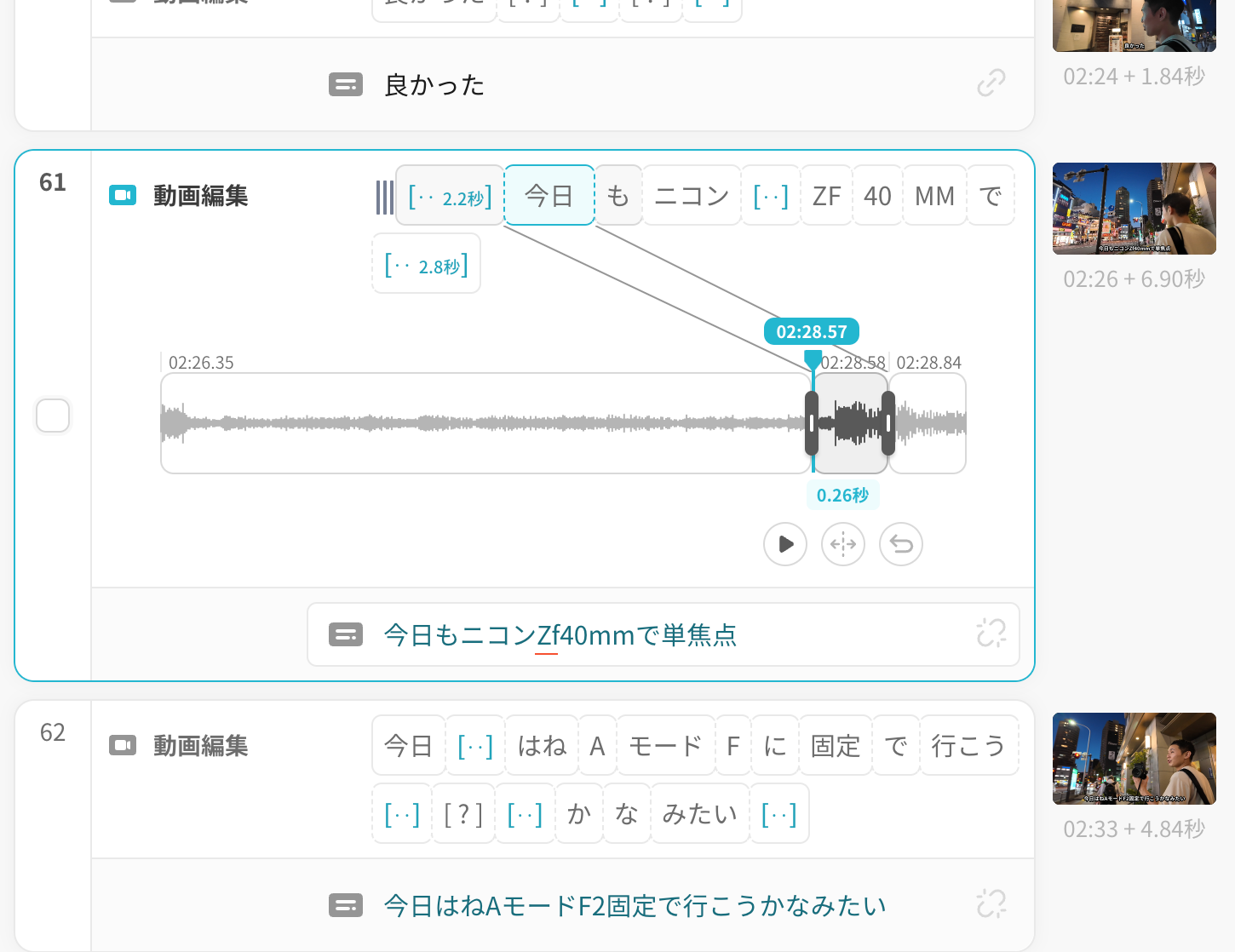Click the 動画編集 label in clip 62

pyautogui.click(x=201, y=746)
